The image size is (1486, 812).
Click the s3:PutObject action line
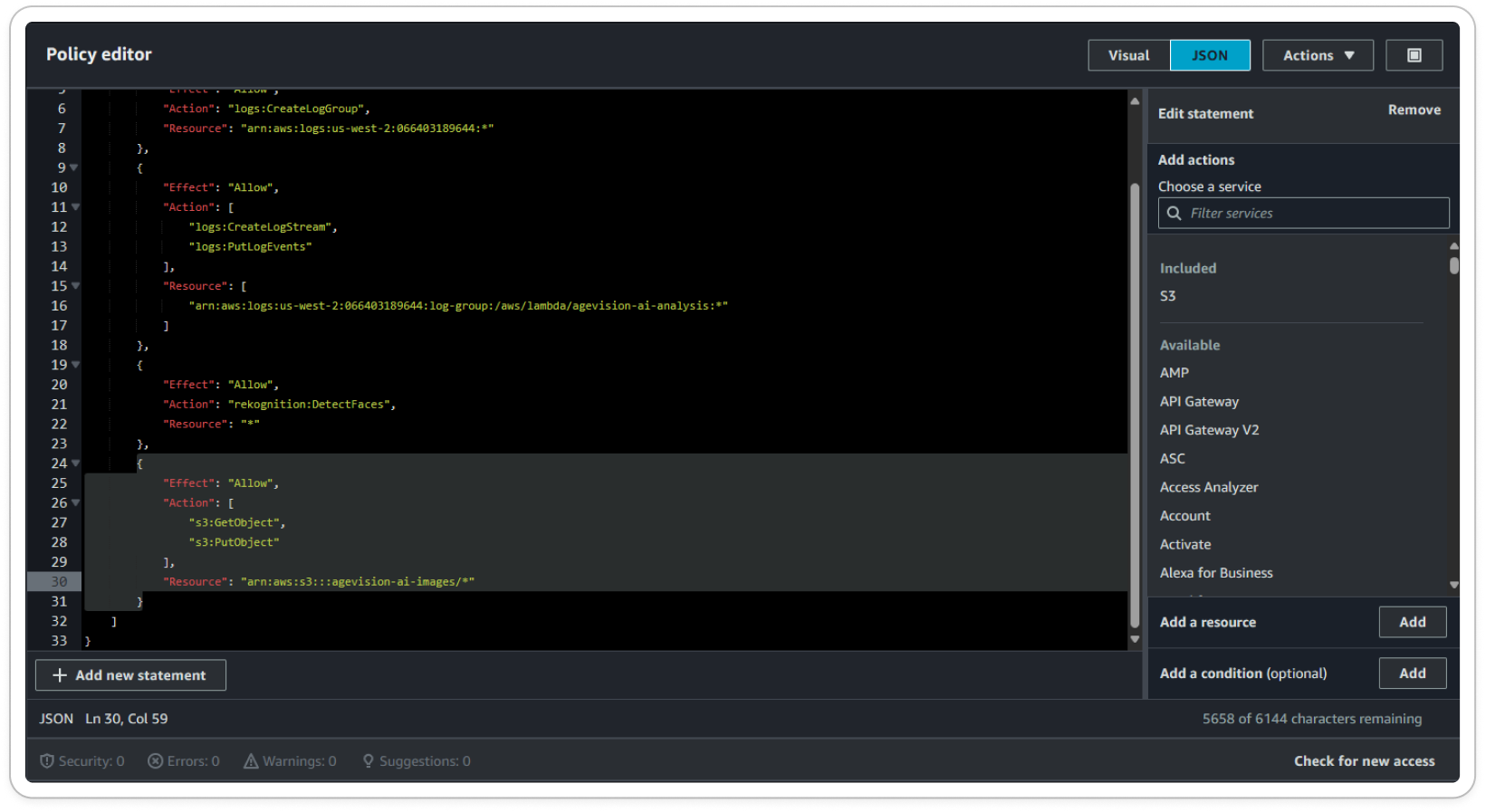tap(234, 542)
